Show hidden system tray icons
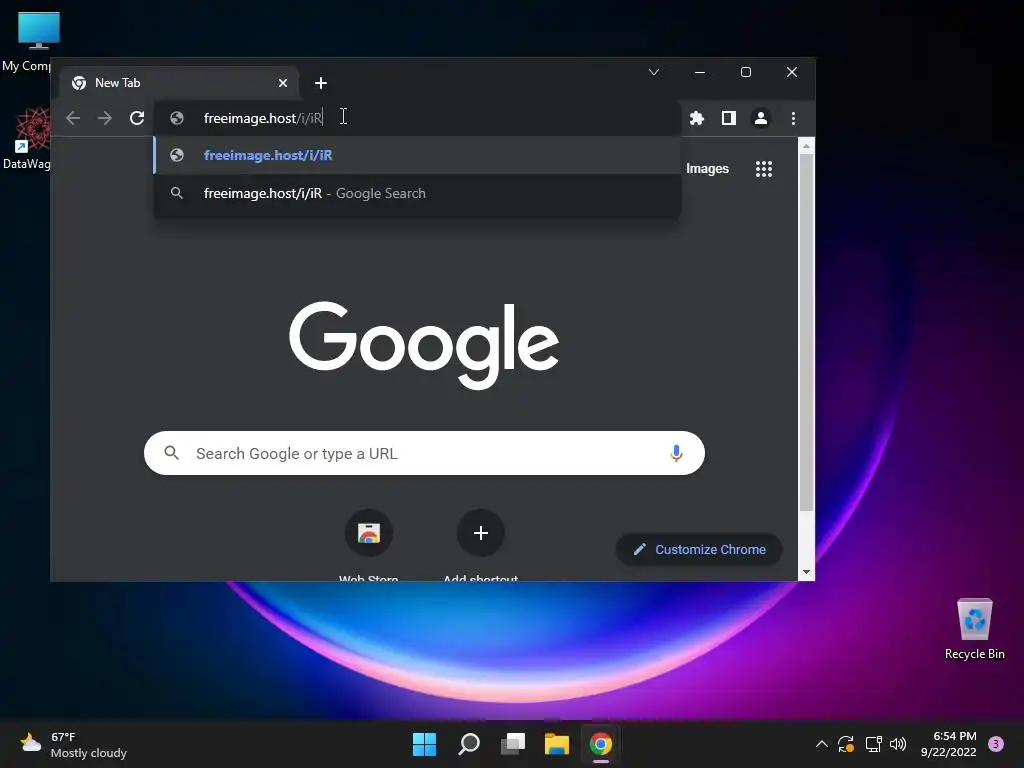 822,744
